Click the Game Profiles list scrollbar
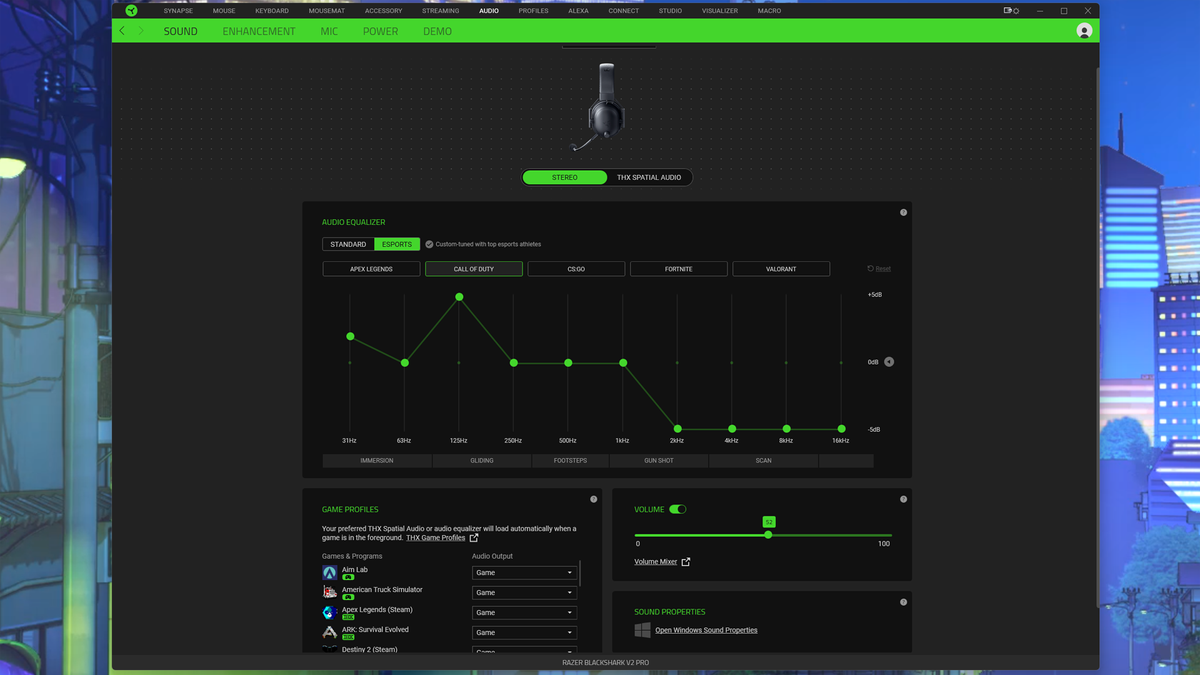 [580, 574]
